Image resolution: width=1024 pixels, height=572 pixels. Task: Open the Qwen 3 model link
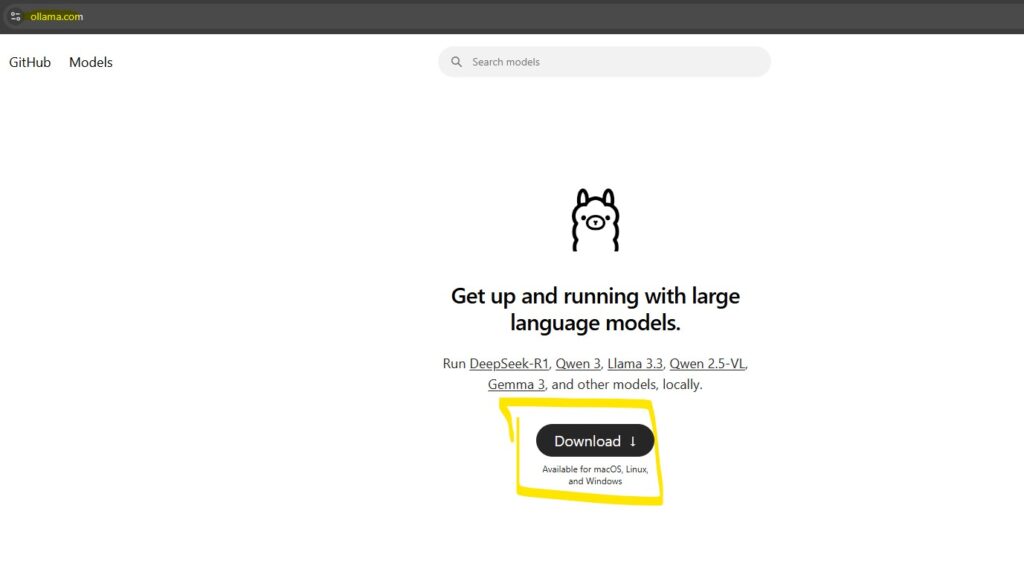(578, 364)
